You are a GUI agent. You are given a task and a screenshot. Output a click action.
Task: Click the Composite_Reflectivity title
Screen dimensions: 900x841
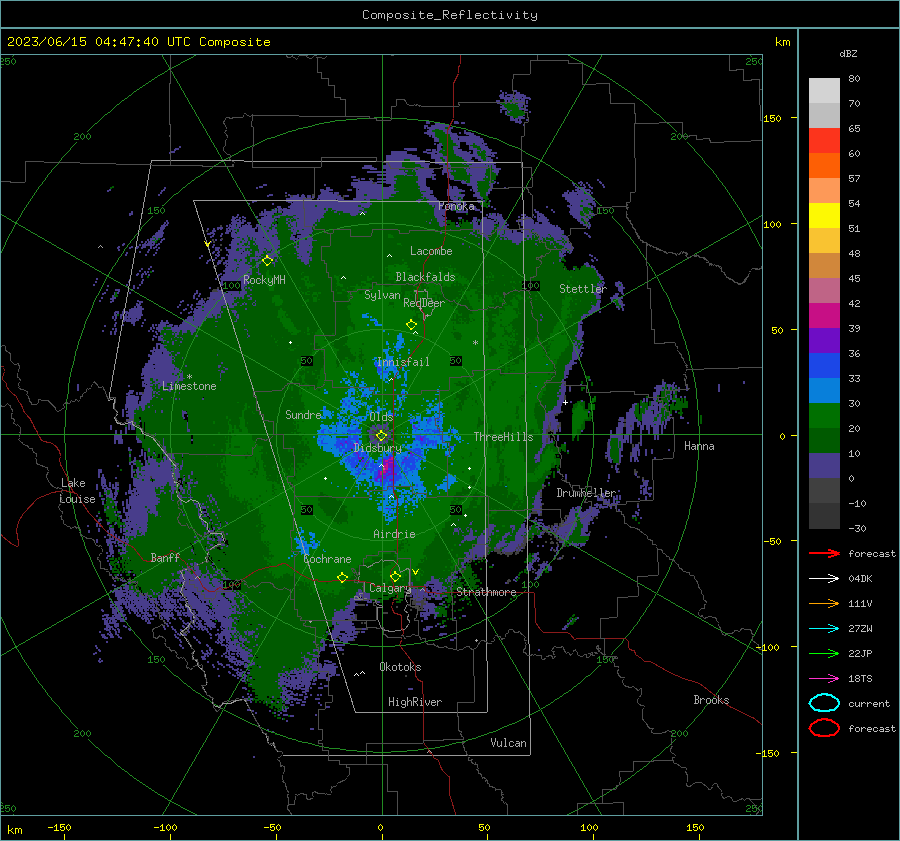point(450,15)
